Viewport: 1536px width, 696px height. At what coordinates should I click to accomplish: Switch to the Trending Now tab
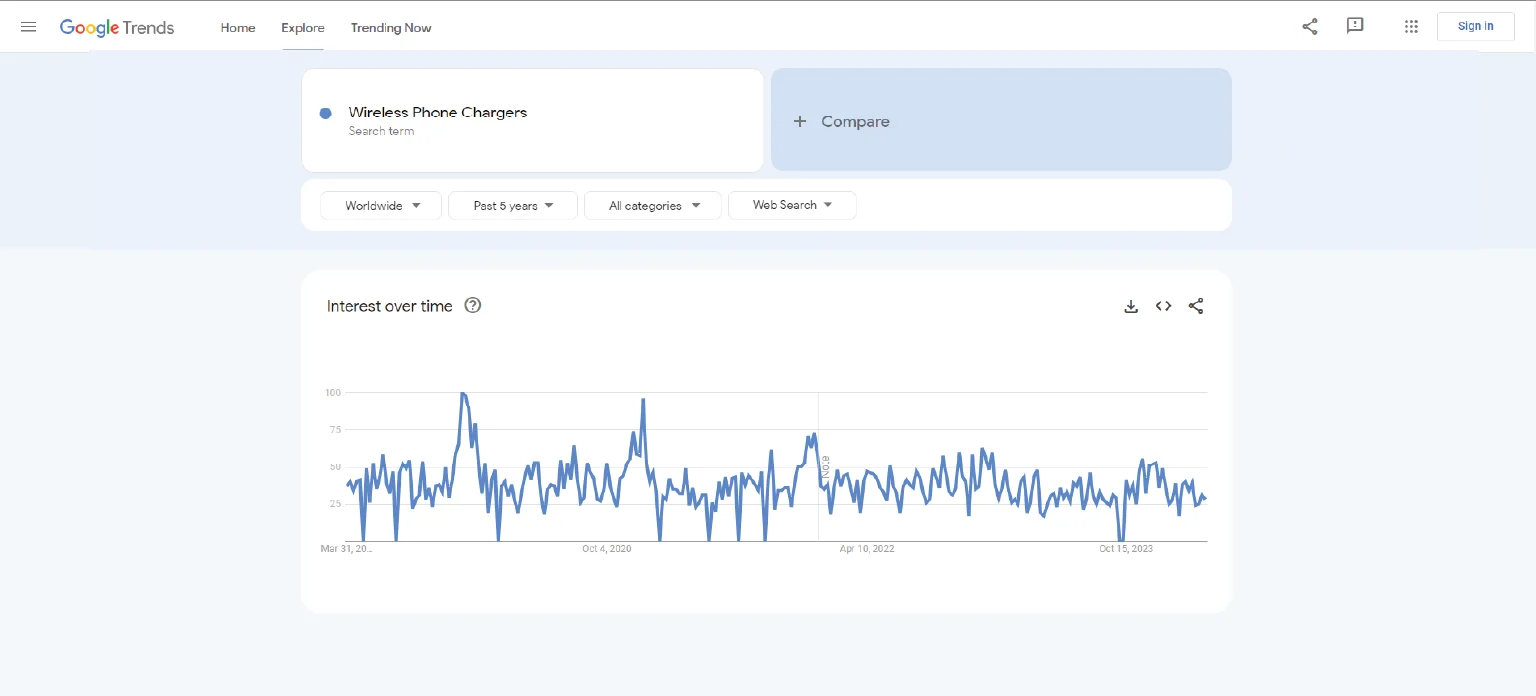[x=391, y=27]
